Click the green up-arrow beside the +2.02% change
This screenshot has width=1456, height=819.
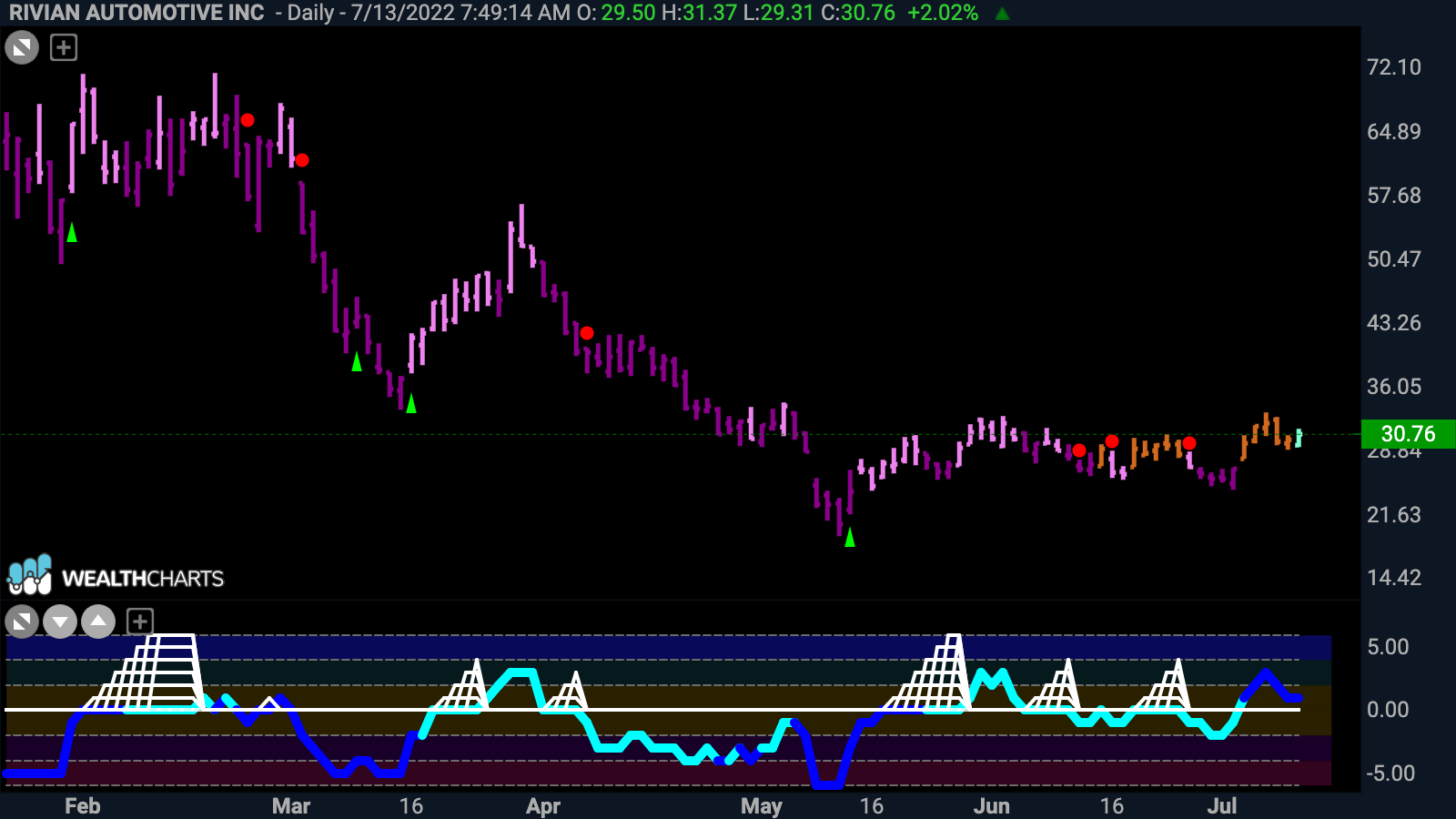(1002, 14)
